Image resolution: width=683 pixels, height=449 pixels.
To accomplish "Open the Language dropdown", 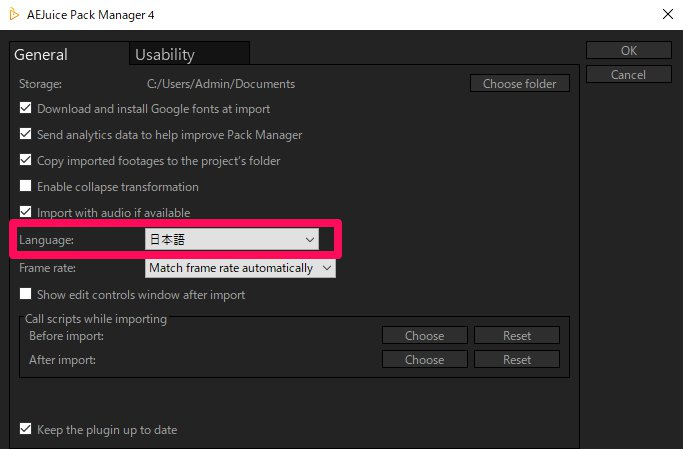I will [x=232, y=240].
